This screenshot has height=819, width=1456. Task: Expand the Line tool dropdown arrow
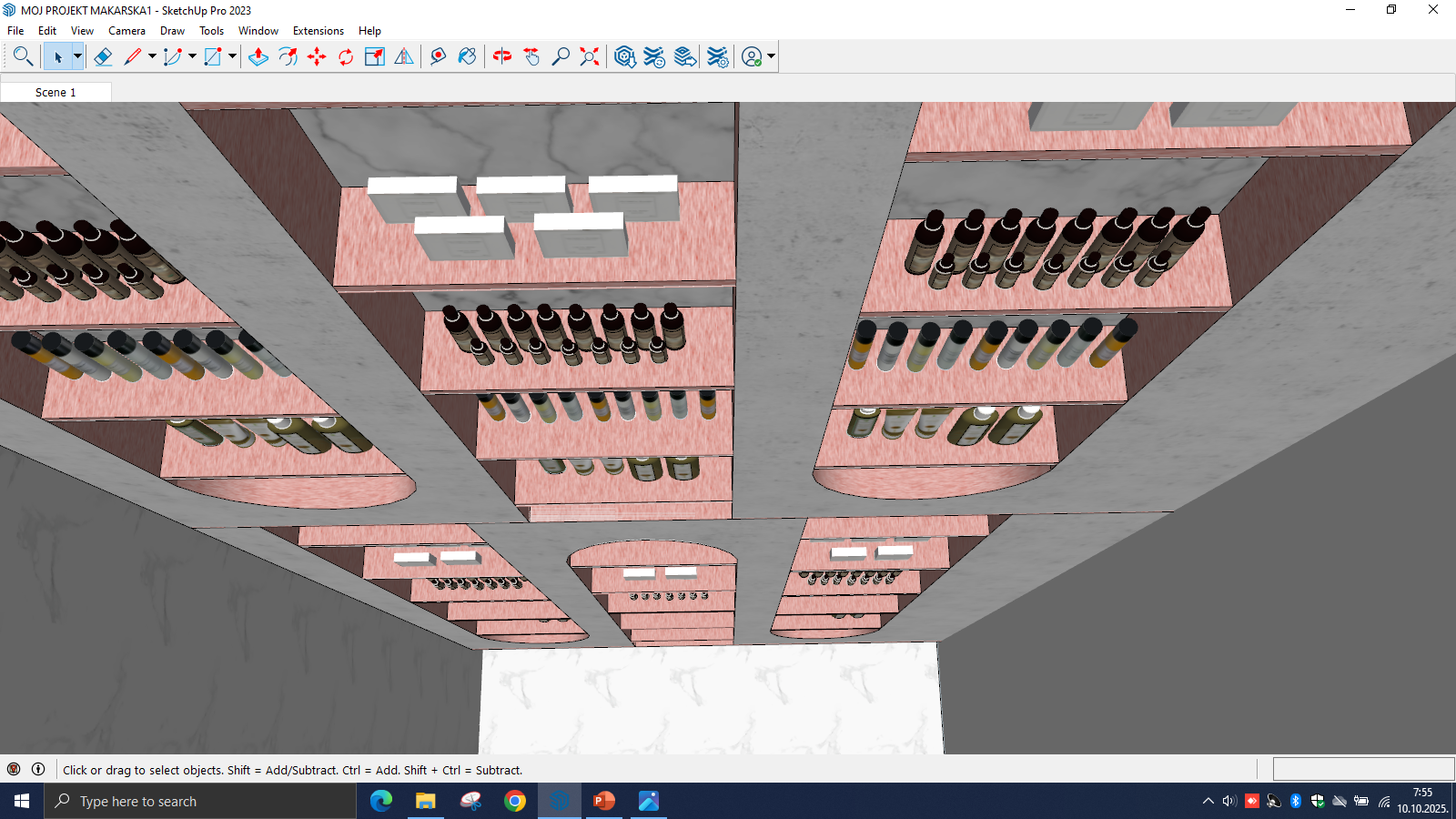[152, 56]
